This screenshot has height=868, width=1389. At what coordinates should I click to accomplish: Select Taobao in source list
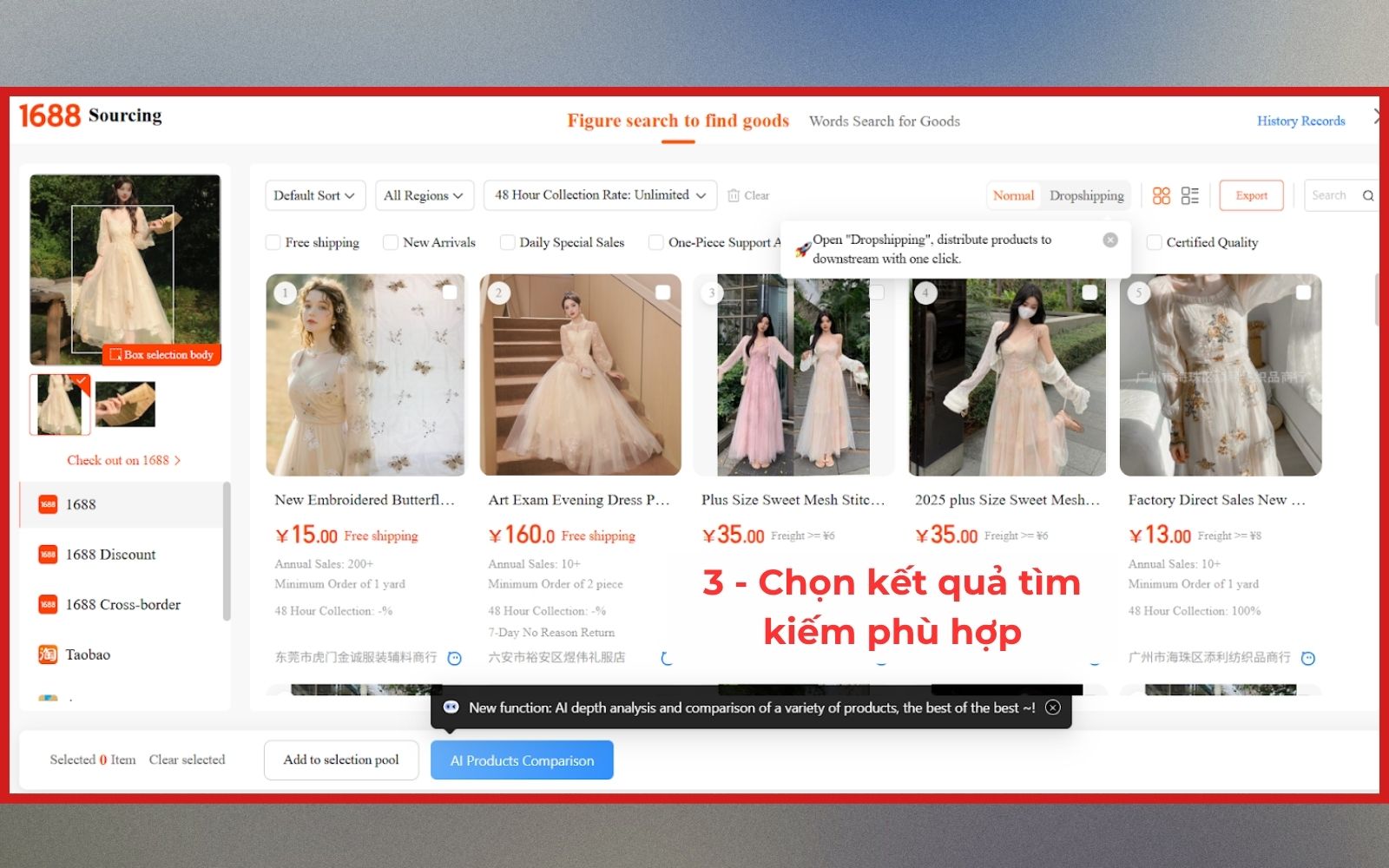[x=122, y=654]
